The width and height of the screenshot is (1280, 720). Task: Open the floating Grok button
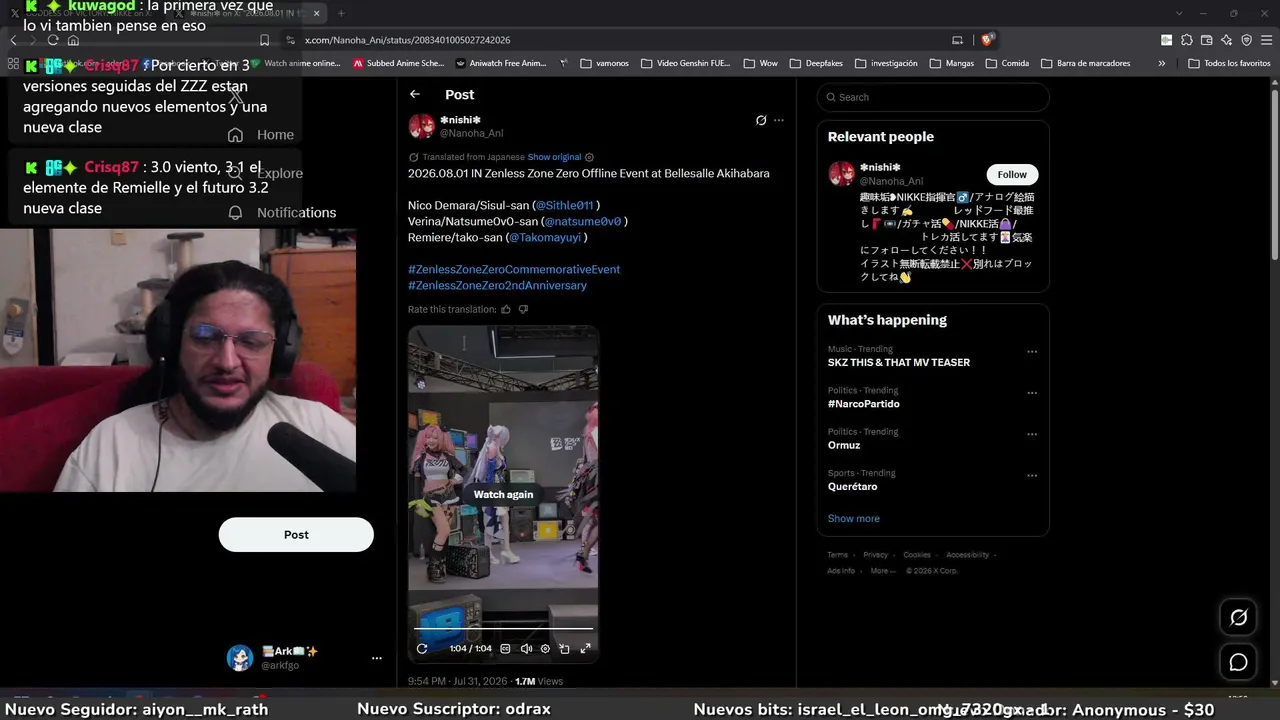1238,617
